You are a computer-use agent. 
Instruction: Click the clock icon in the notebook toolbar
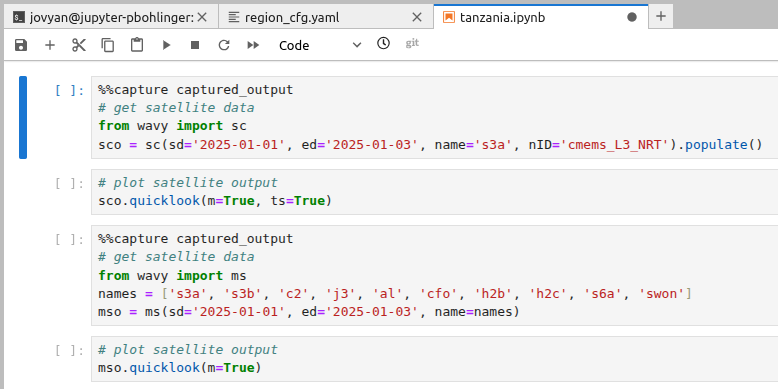(x=383, y=43)
